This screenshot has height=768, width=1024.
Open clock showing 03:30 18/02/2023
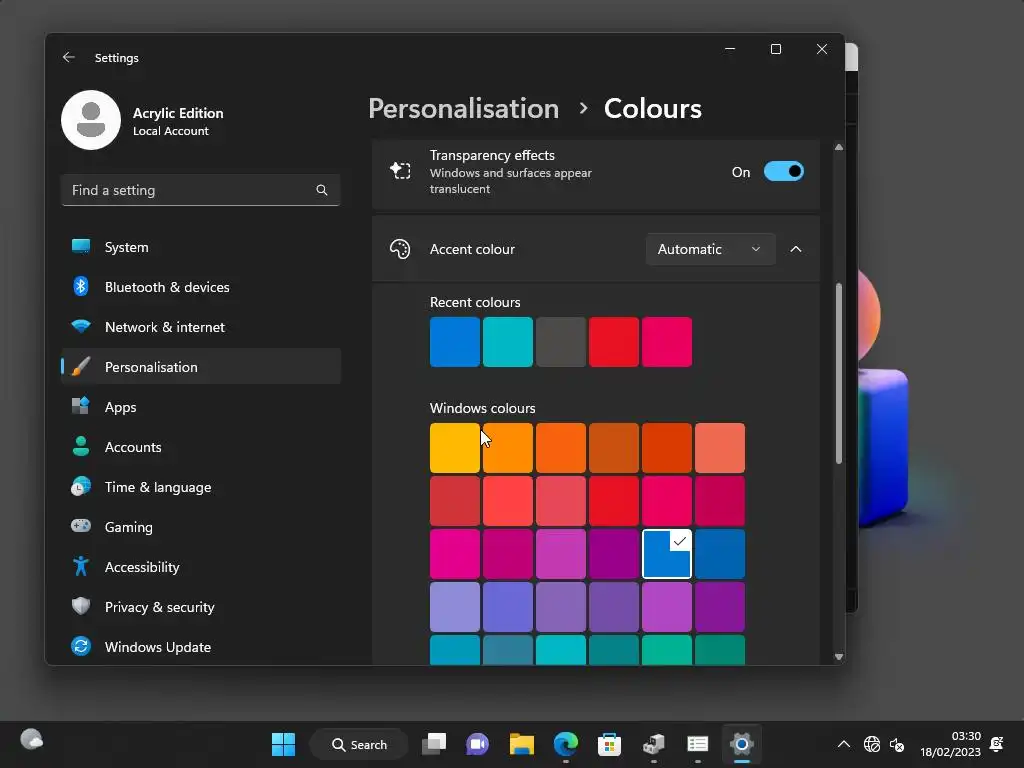pos(950,744)
